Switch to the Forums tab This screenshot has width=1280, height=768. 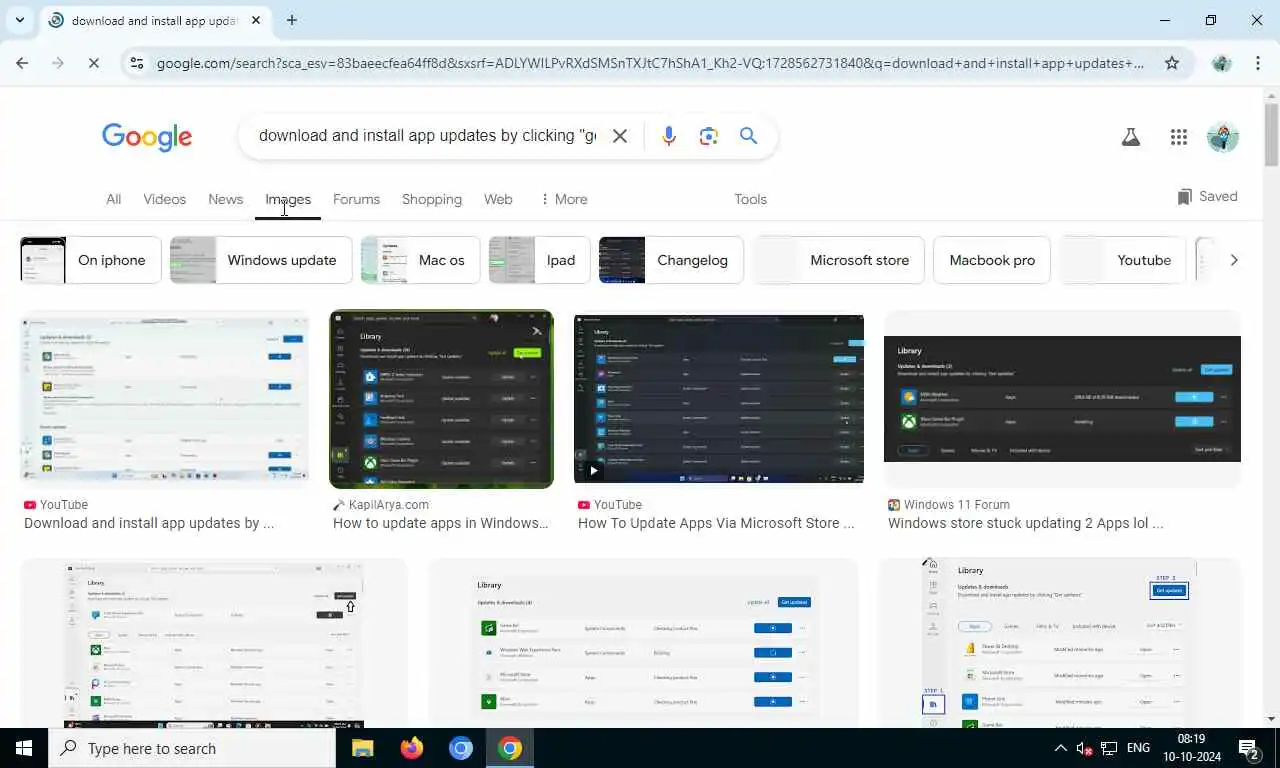[x=356, y=199]
